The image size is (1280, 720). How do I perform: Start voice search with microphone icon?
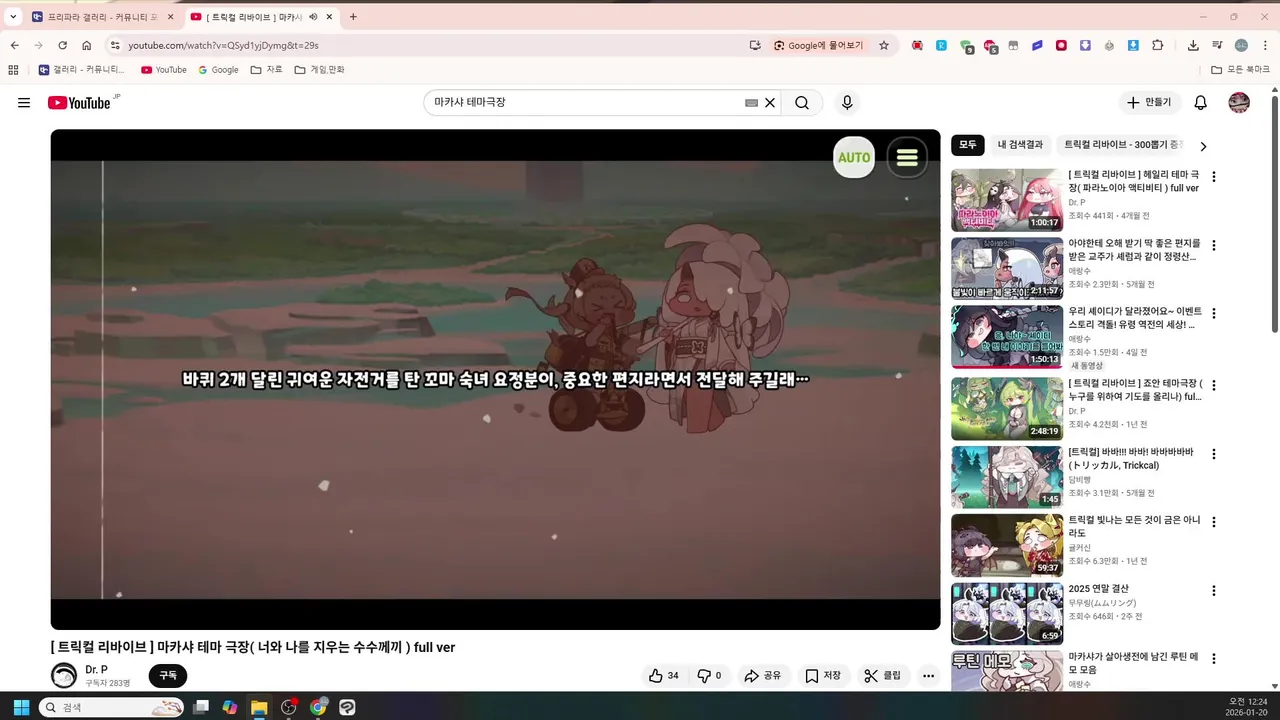coord(847,103)
